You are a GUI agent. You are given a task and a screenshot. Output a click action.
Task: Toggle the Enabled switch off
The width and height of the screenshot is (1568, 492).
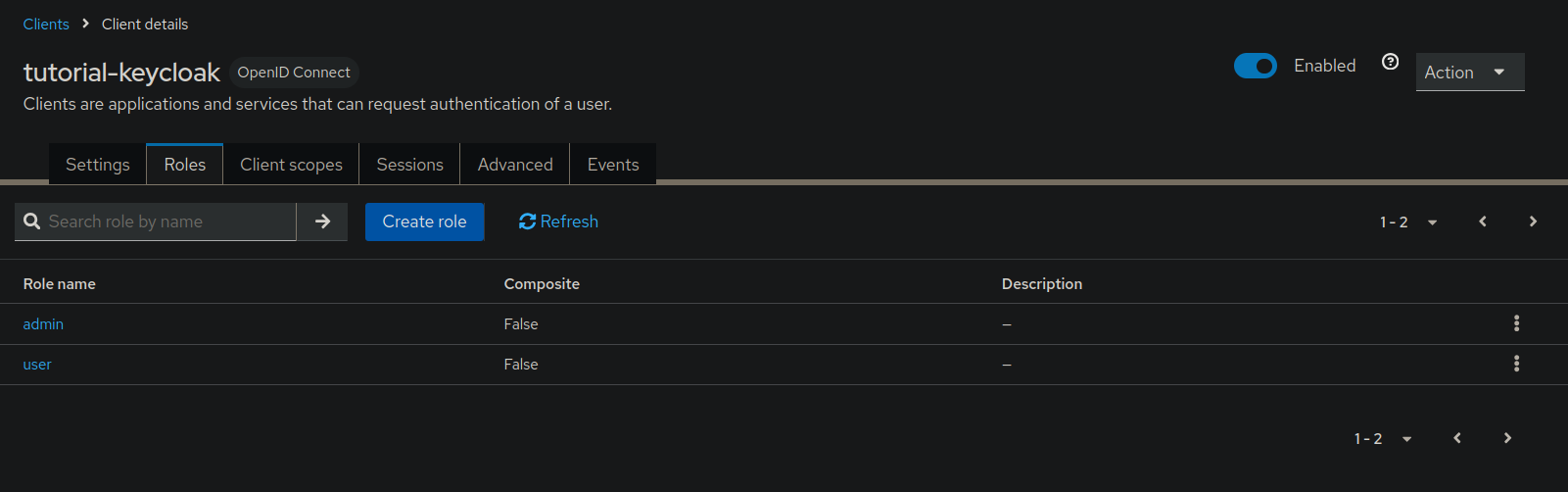tap(1255, 66)
